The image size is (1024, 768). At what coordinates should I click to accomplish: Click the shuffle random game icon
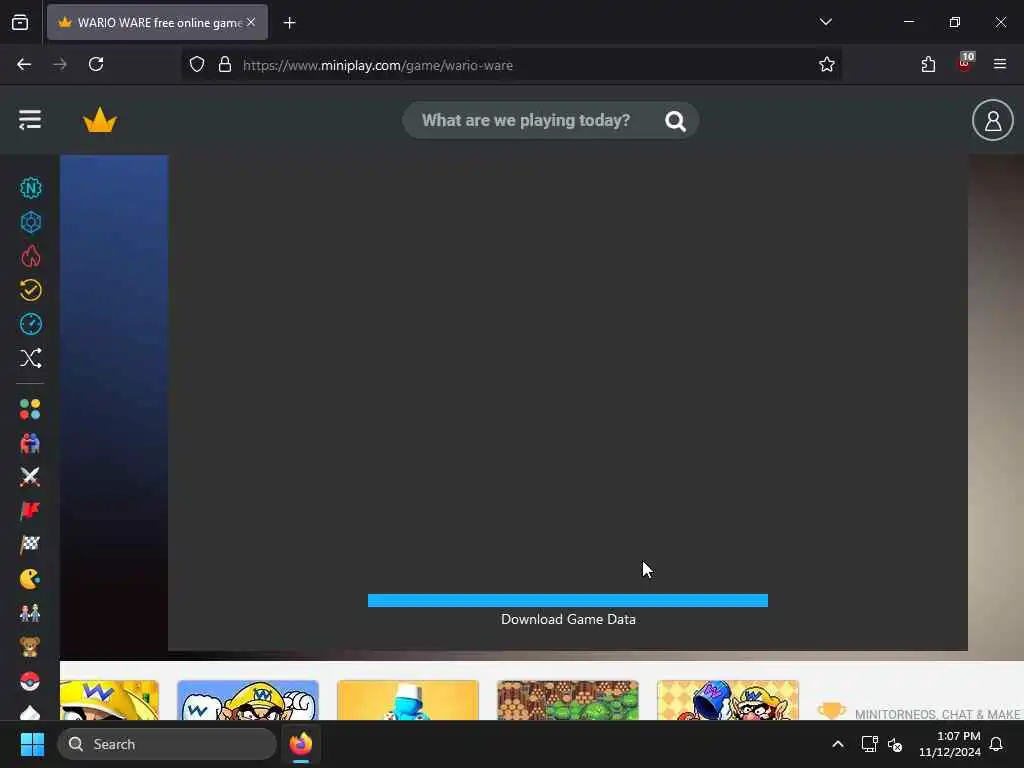(x=30, y=358)
